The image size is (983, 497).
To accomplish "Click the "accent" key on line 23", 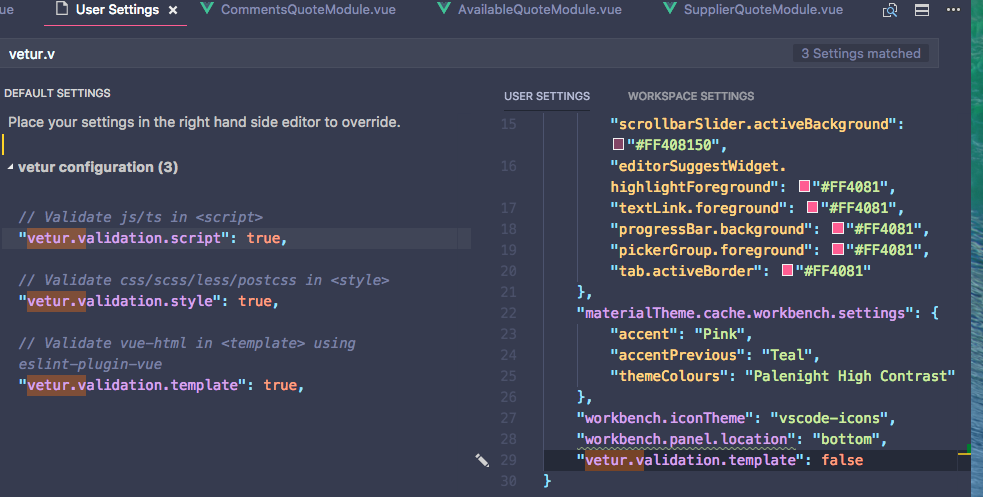I will [x=644, y=334].
